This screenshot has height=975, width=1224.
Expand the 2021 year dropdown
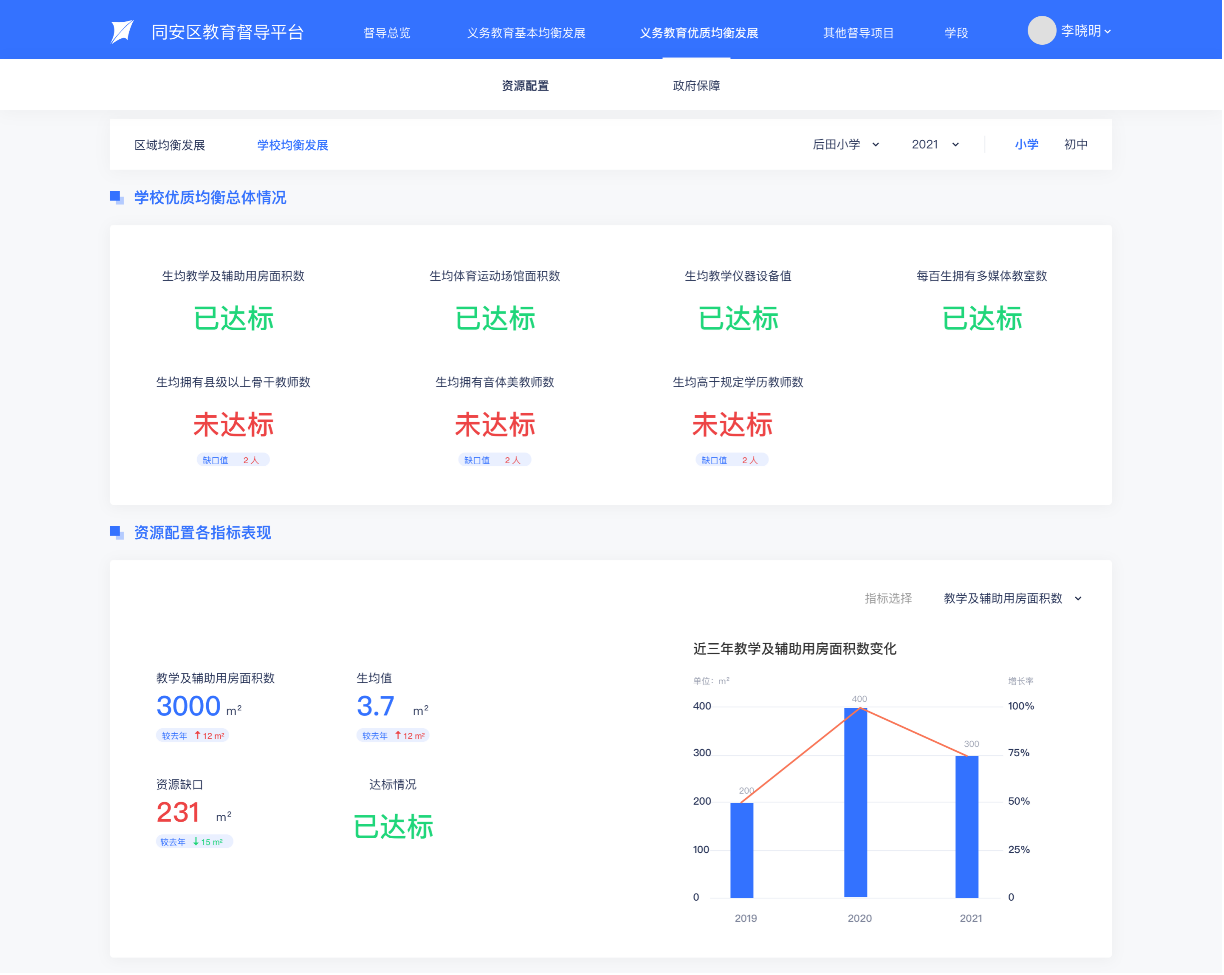pyautogui.click(x=935, y=145)
